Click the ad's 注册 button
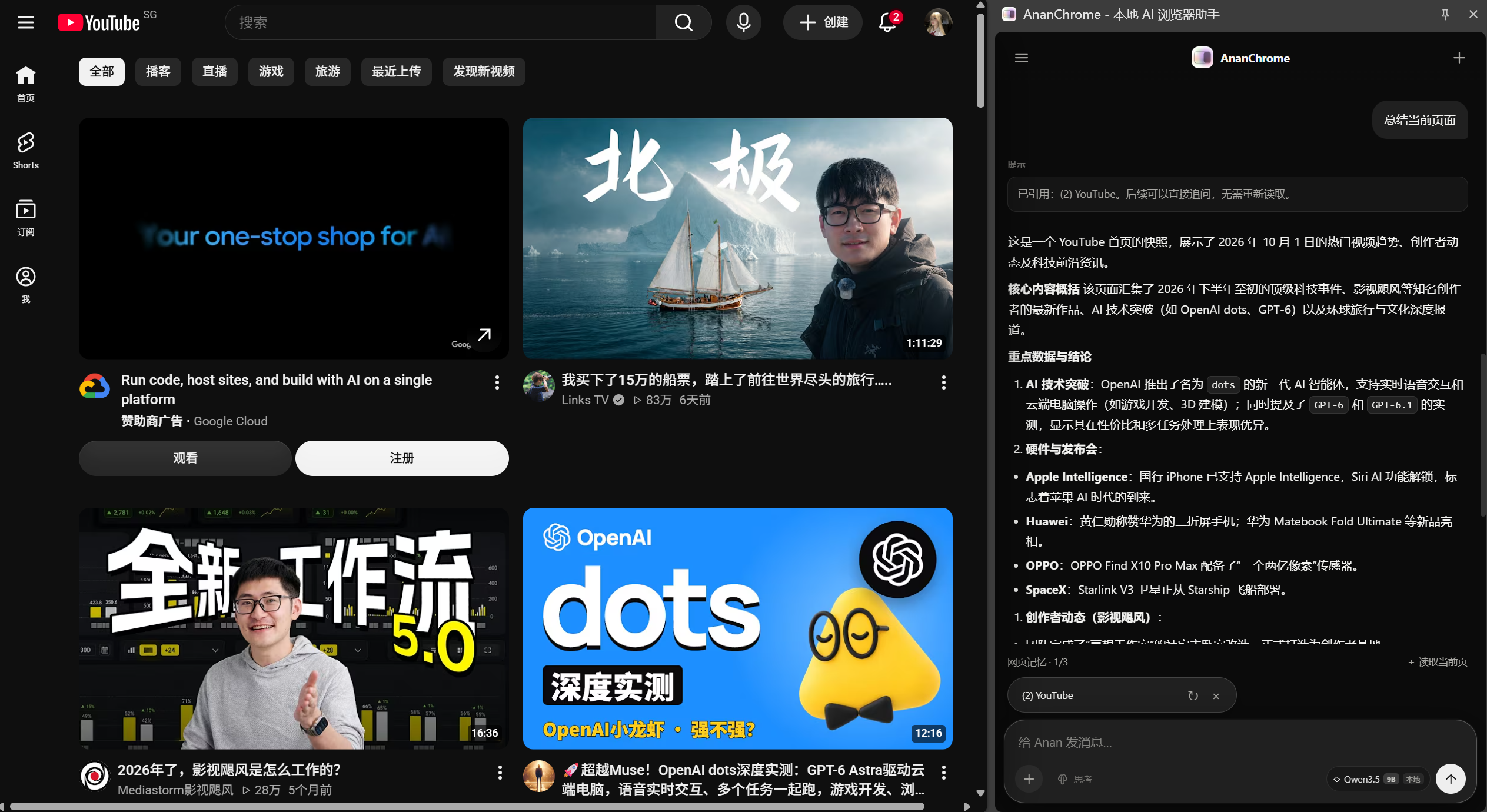Screen dimensions: 1487x812 pyautogui.click(x=402, y=458)
